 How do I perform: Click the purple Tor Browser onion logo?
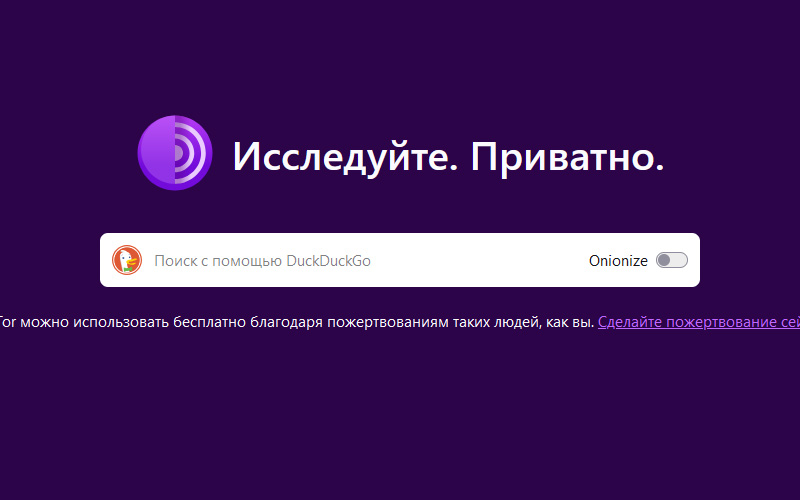tap(175, 153)
